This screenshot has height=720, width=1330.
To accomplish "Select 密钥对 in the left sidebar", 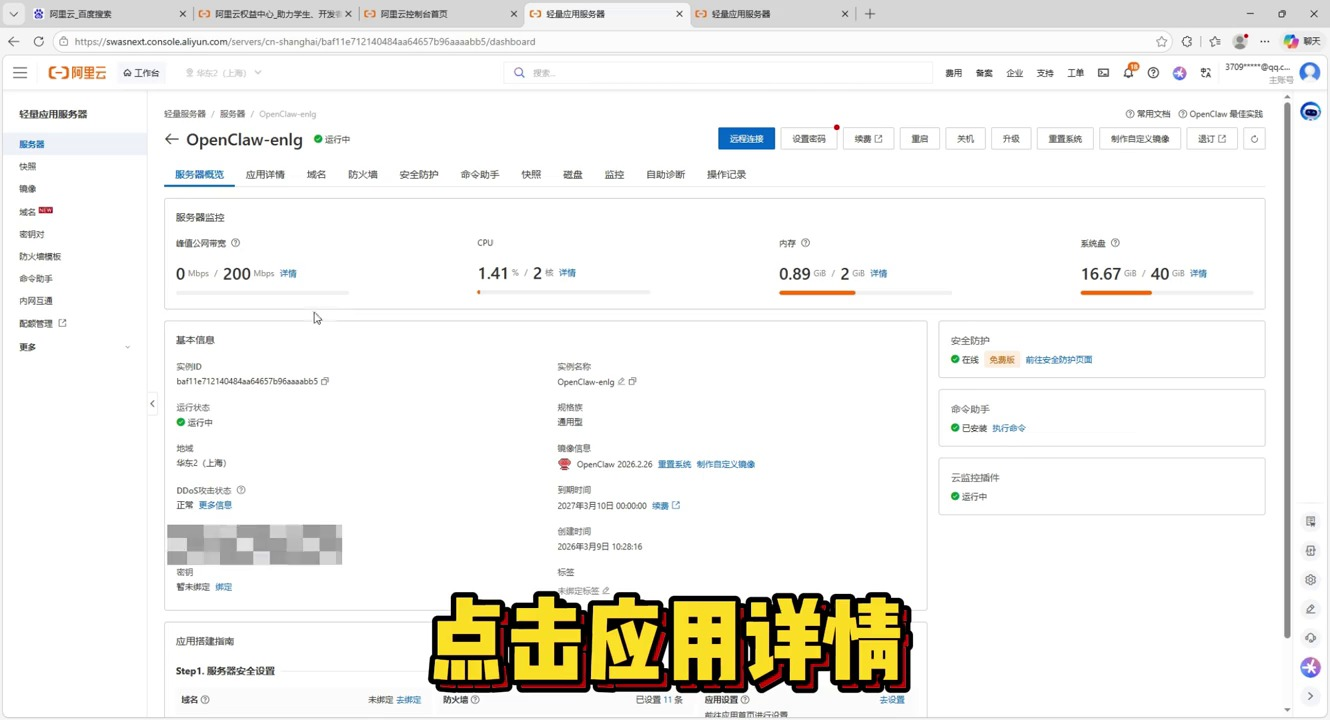I will coord(32,234).
